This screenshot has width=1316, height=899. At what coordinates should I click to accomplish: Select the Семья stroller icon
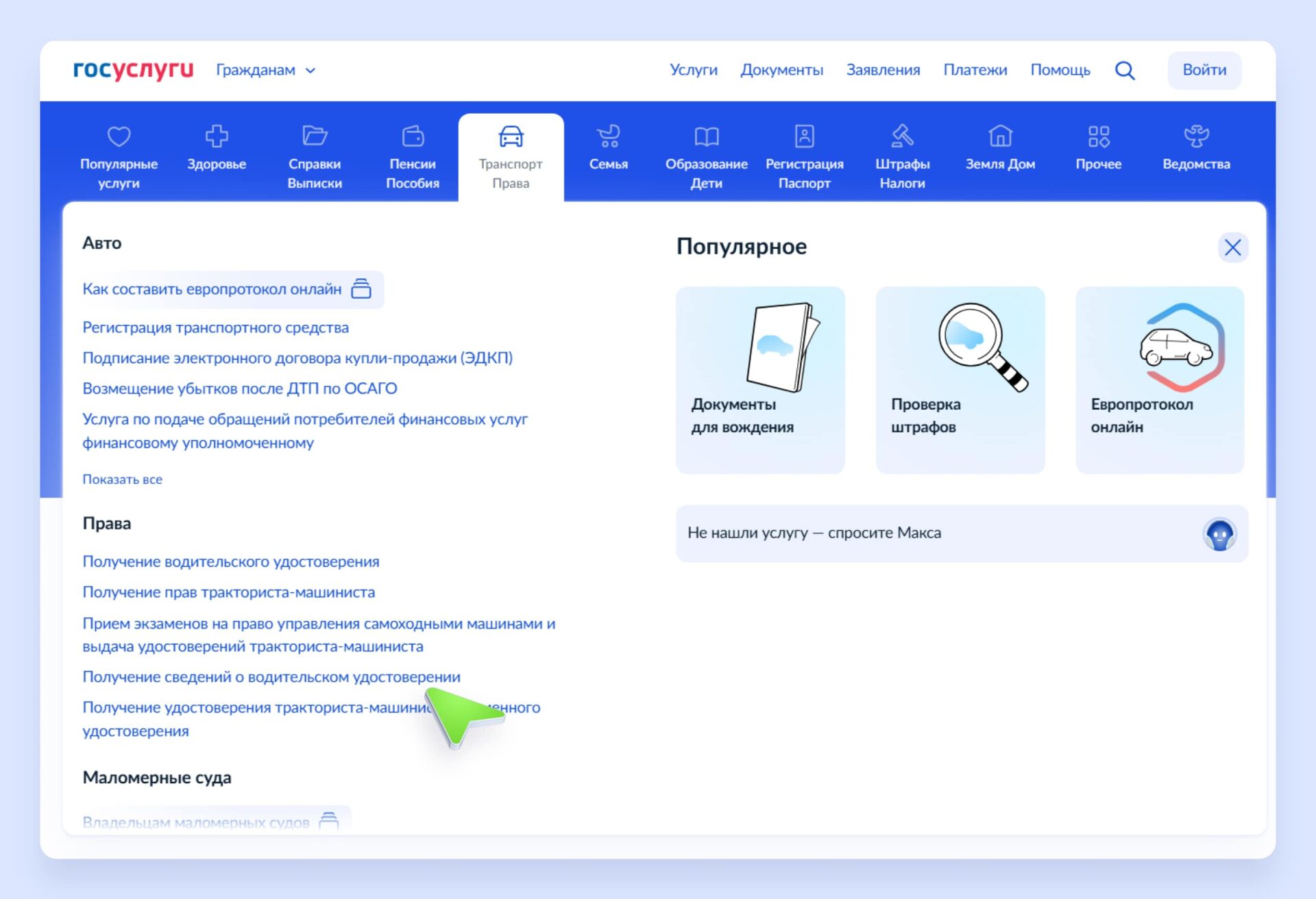coord(609,136)
